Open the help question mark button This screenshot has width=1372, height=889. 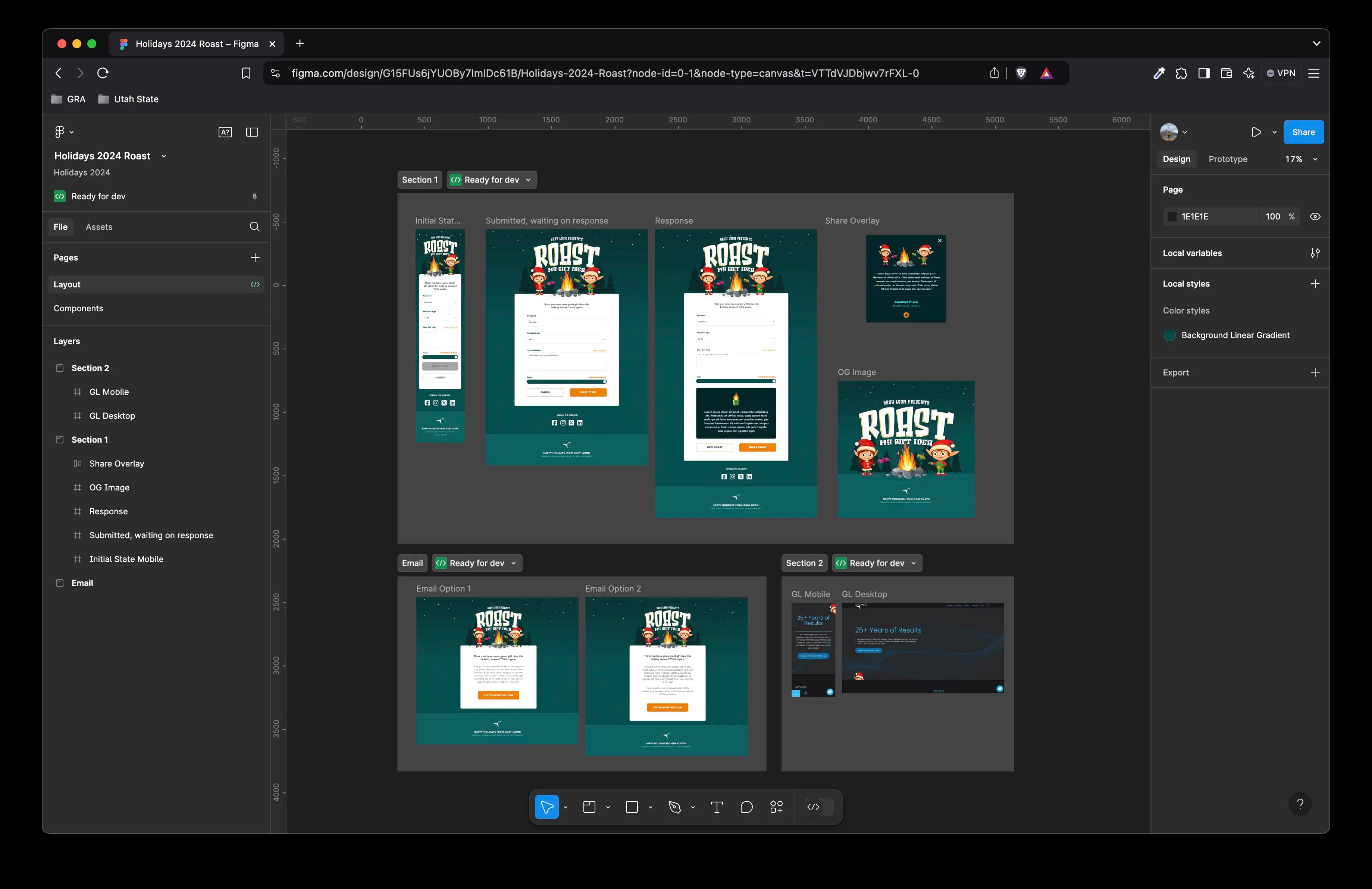pyautogui.click(x=1300, y=804)
